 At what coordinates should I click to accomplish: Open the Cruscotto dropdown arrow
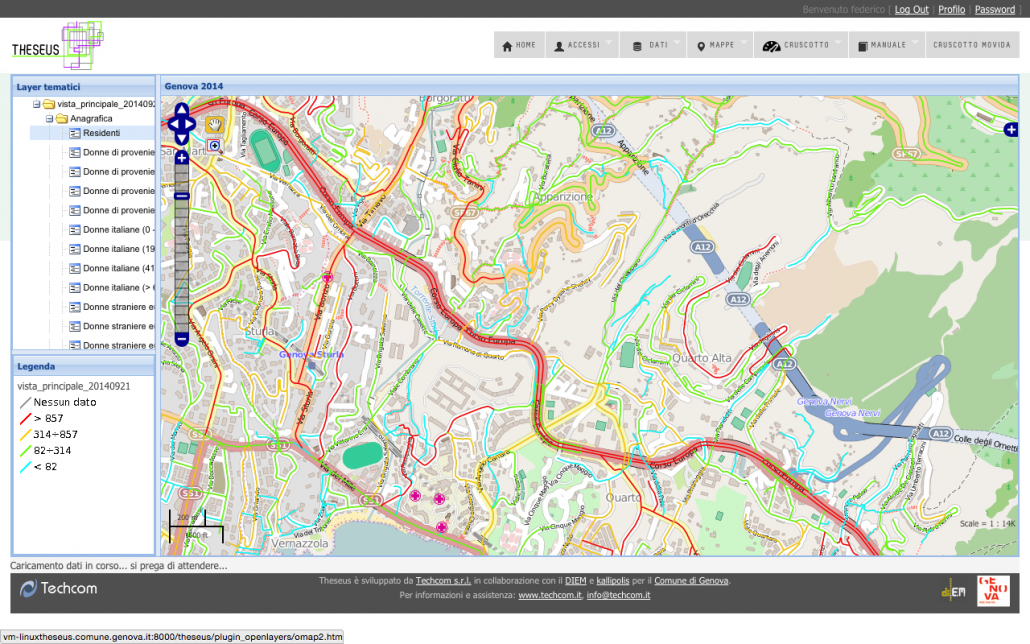click(x=838, y=43)
